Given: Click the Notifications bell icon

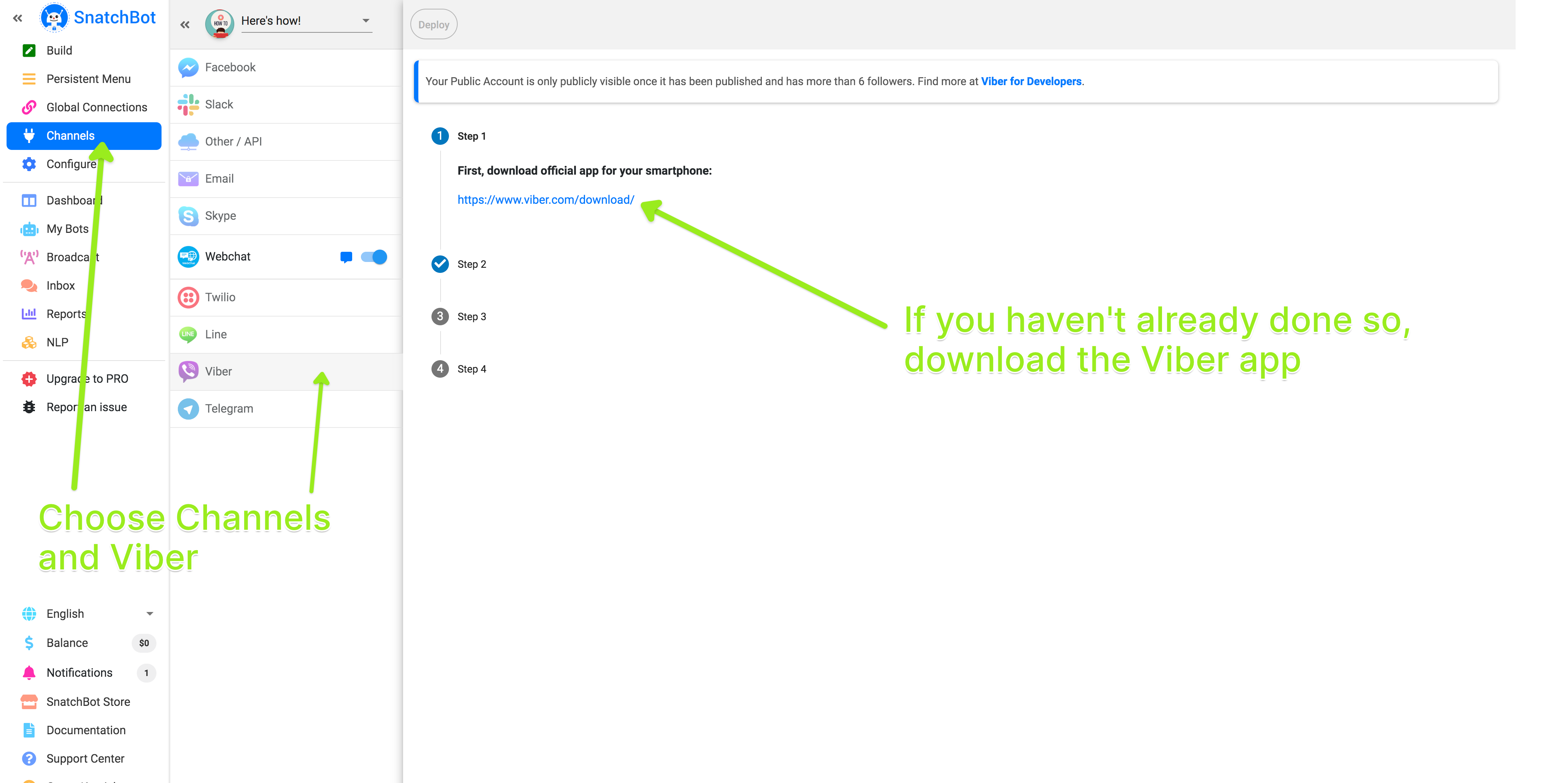Looking at the screenshot, I should (29, 672).
